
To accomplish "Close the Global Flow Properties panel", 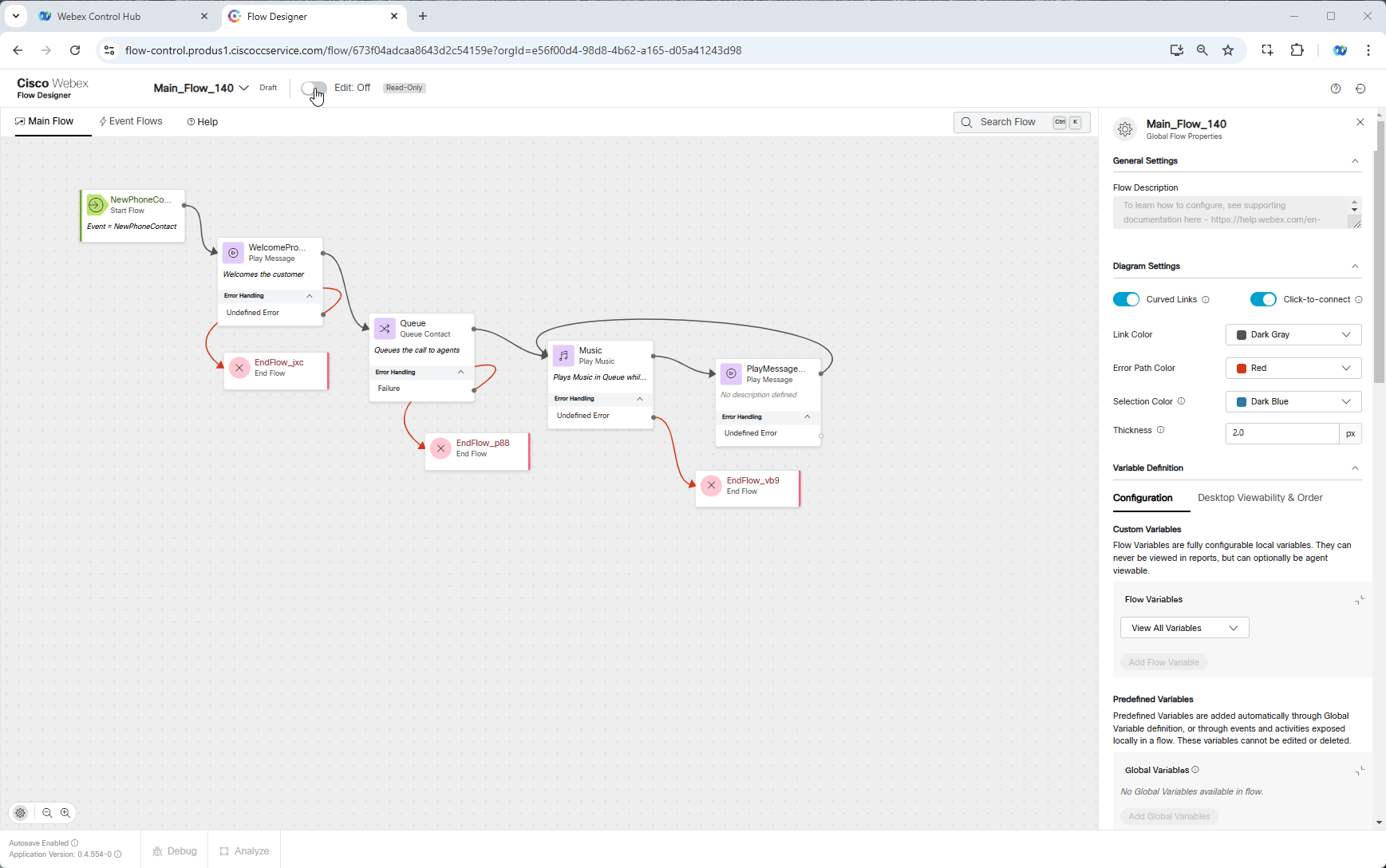I will 1360,122.
